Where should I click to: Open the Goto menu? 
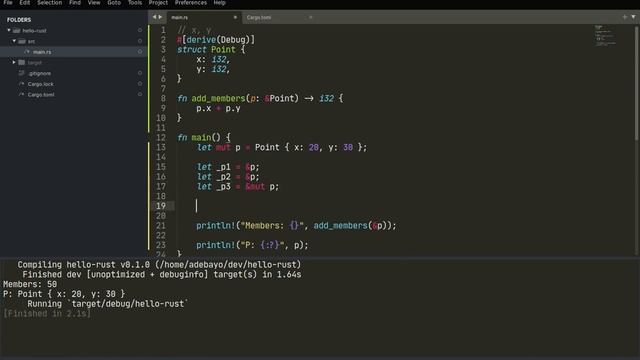[x=114, y=2]
